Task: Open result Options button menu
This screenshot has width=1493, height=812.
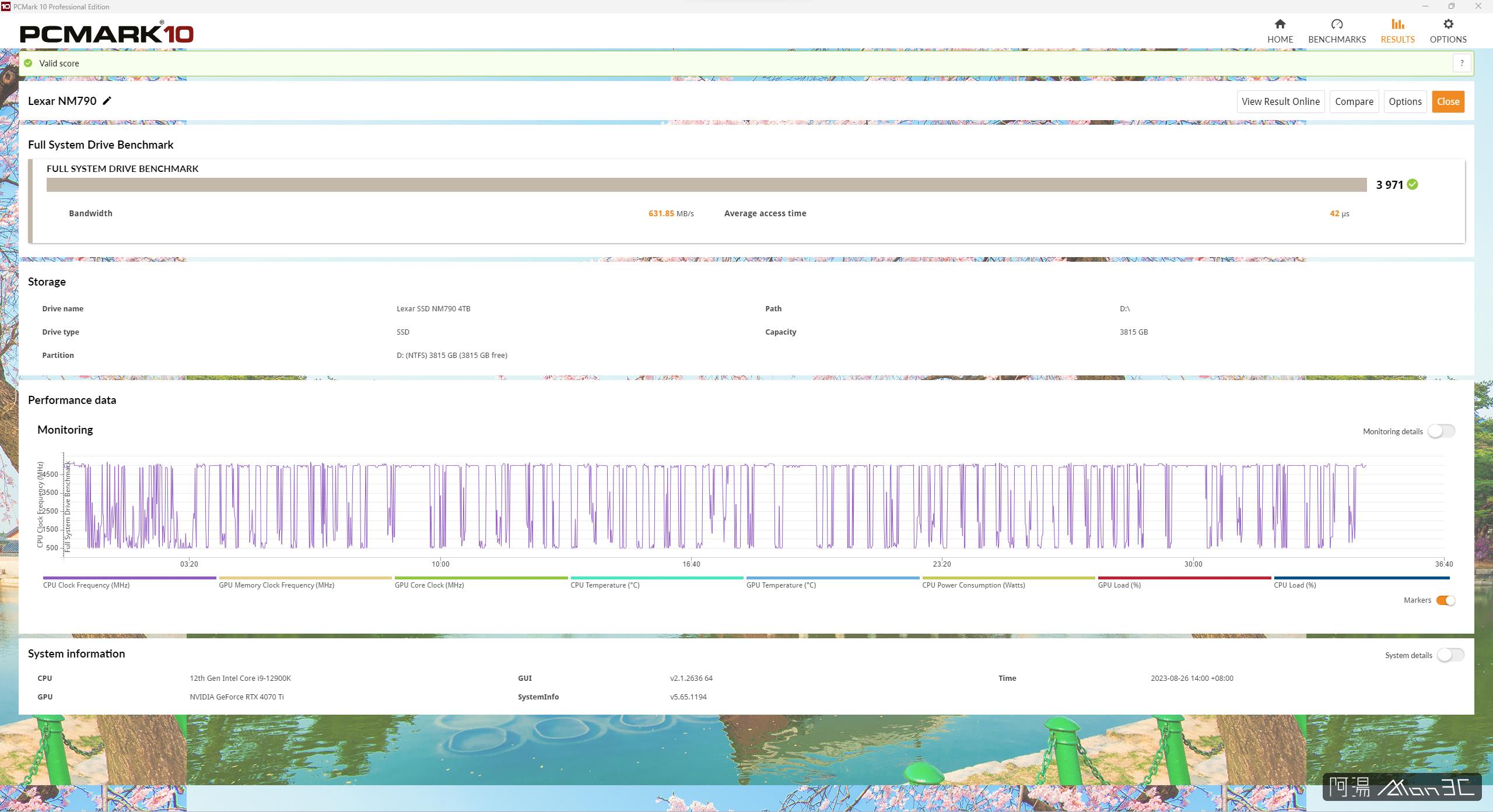Action: 1404,101
